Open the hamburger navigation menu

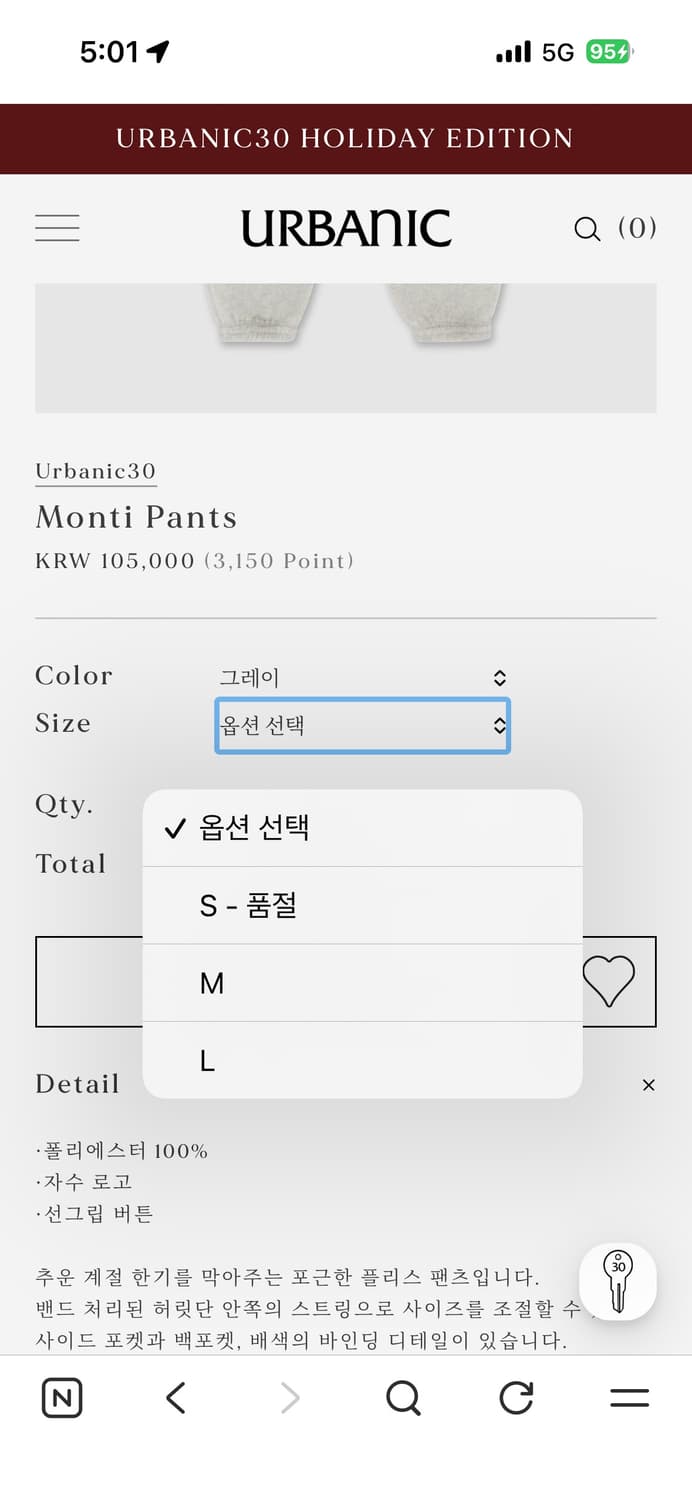(57, 228)
